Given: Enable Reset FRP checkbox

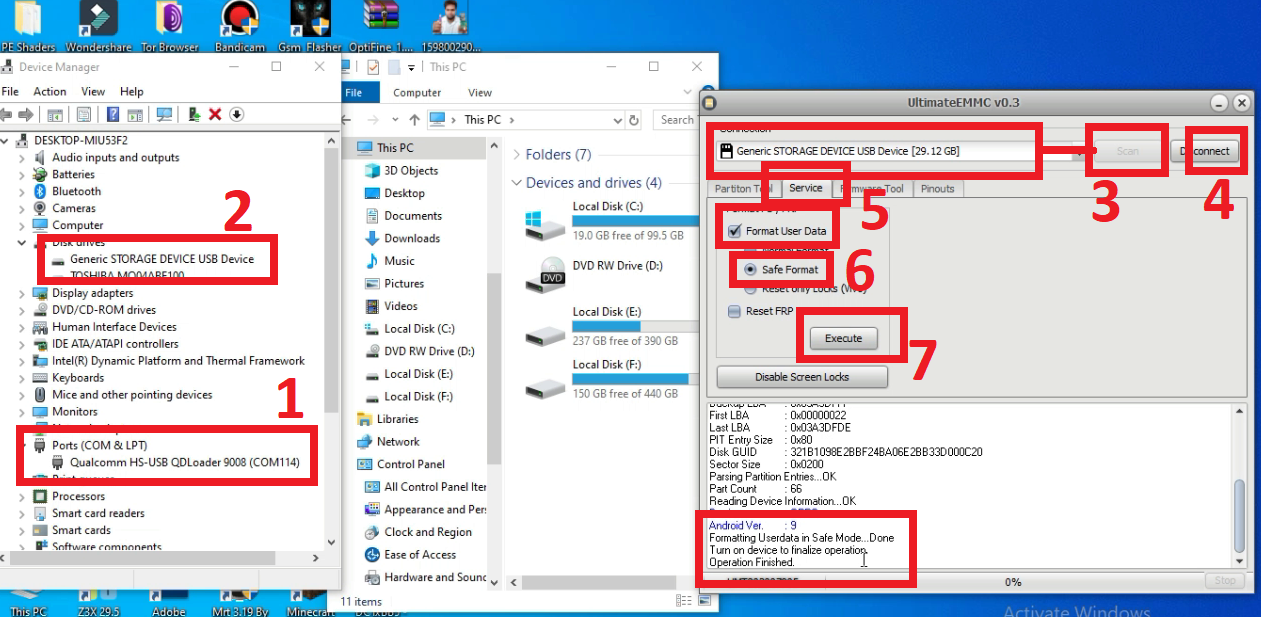Looking at the screenshot, I should click(x=734, y=311).
